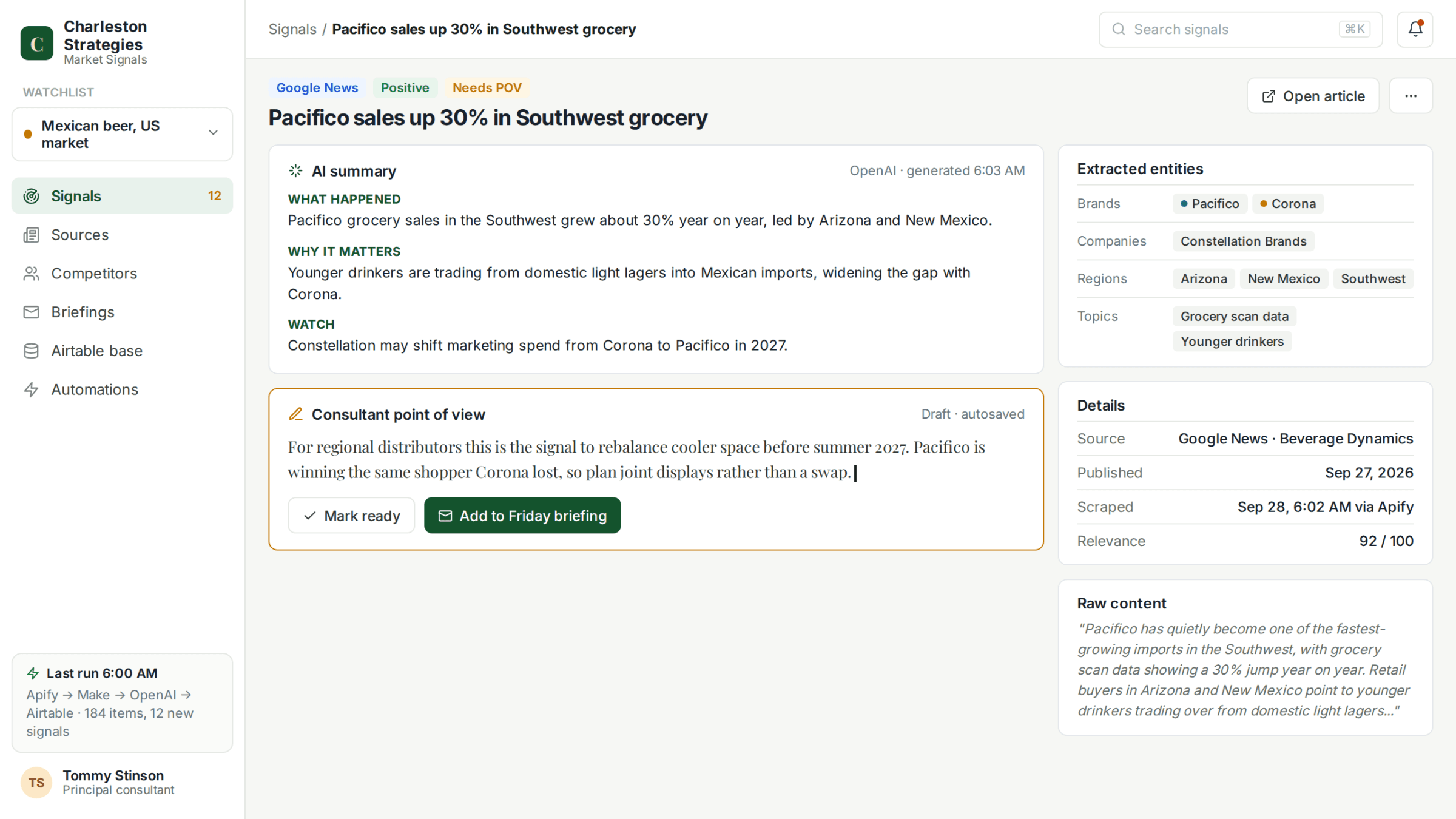Viewport: 1456px width, 819px height.
Task: Click the Consultant point of view pencil icon
Action: pos(295,414)
